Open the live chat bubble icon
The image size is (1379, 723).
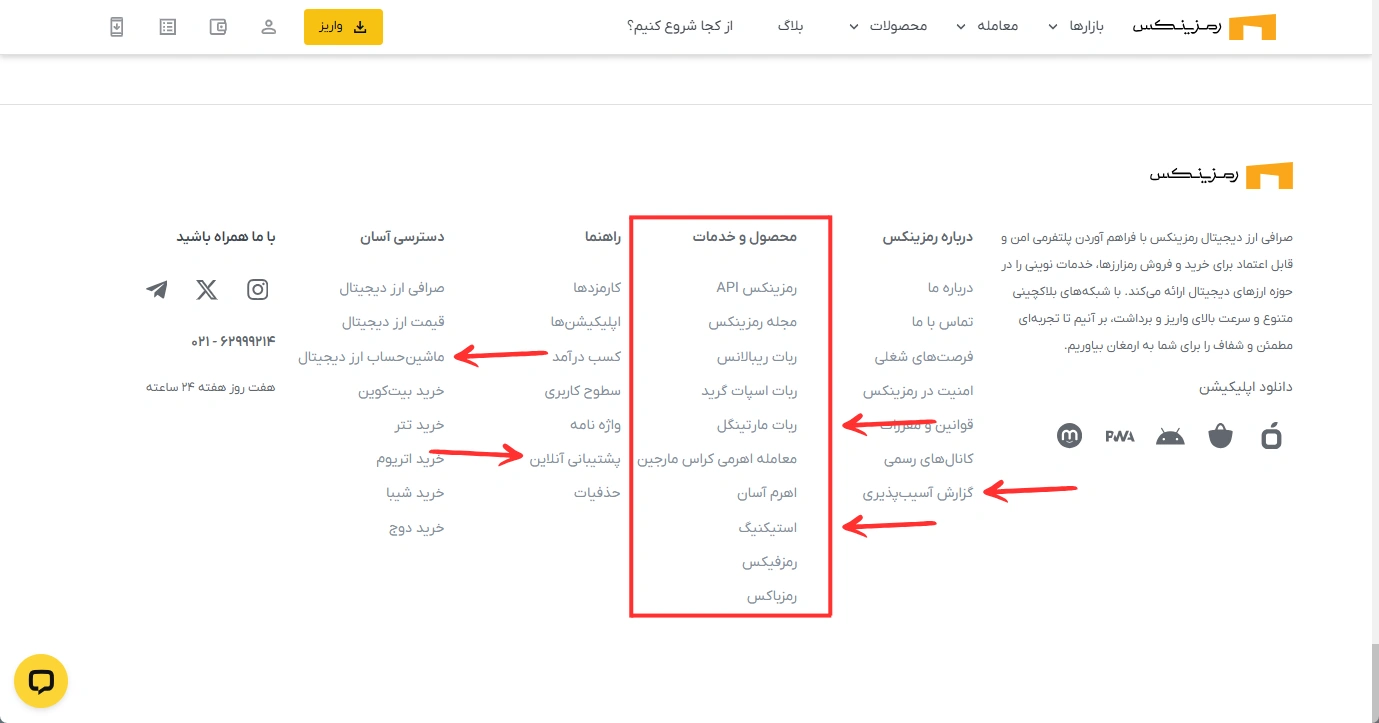click(x=41, y=682)
